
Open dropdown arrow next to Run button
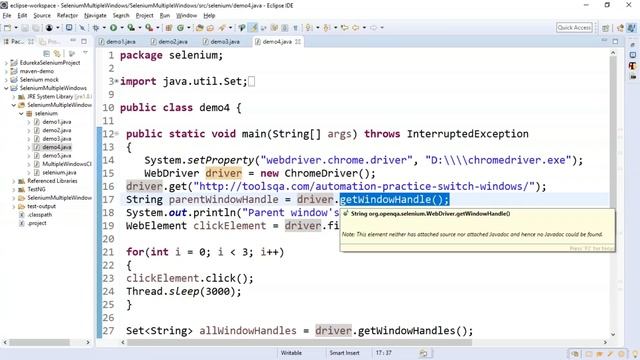coord(121,28)
